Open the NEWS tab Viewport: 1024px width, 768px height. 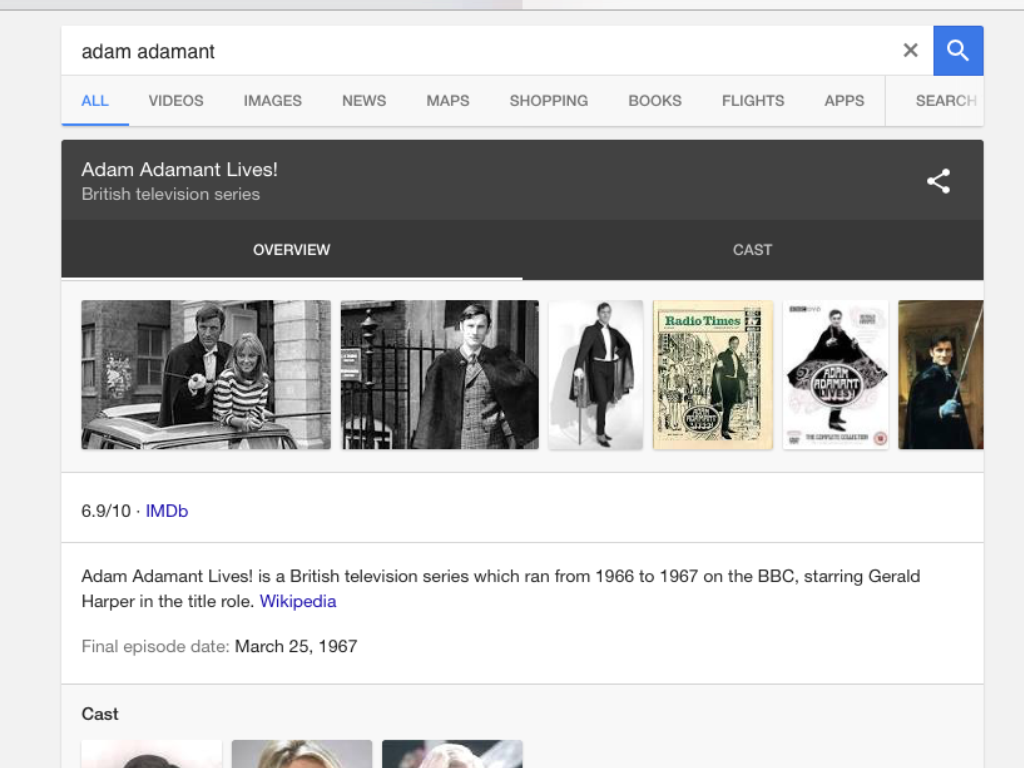(x=364, y=101)
